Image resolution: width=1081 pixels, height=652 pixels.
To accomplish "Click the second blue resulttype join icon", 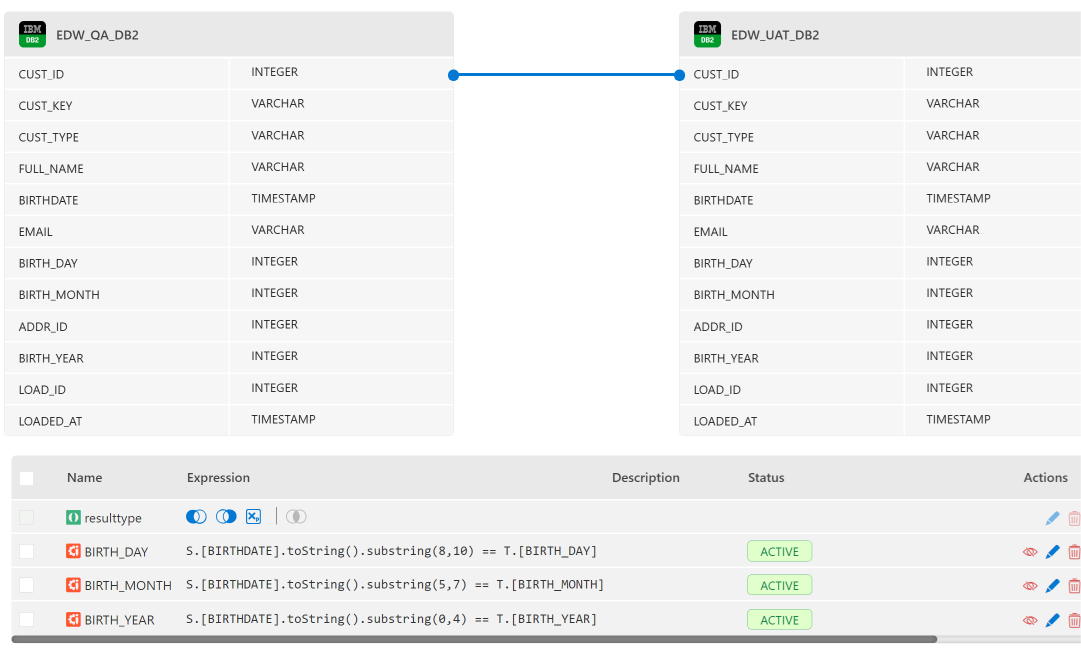I will click(226, 517).
